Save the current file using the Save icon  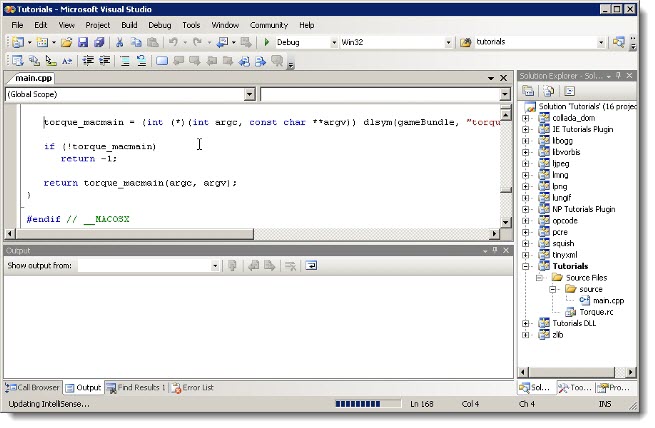[x=83, y=43]
